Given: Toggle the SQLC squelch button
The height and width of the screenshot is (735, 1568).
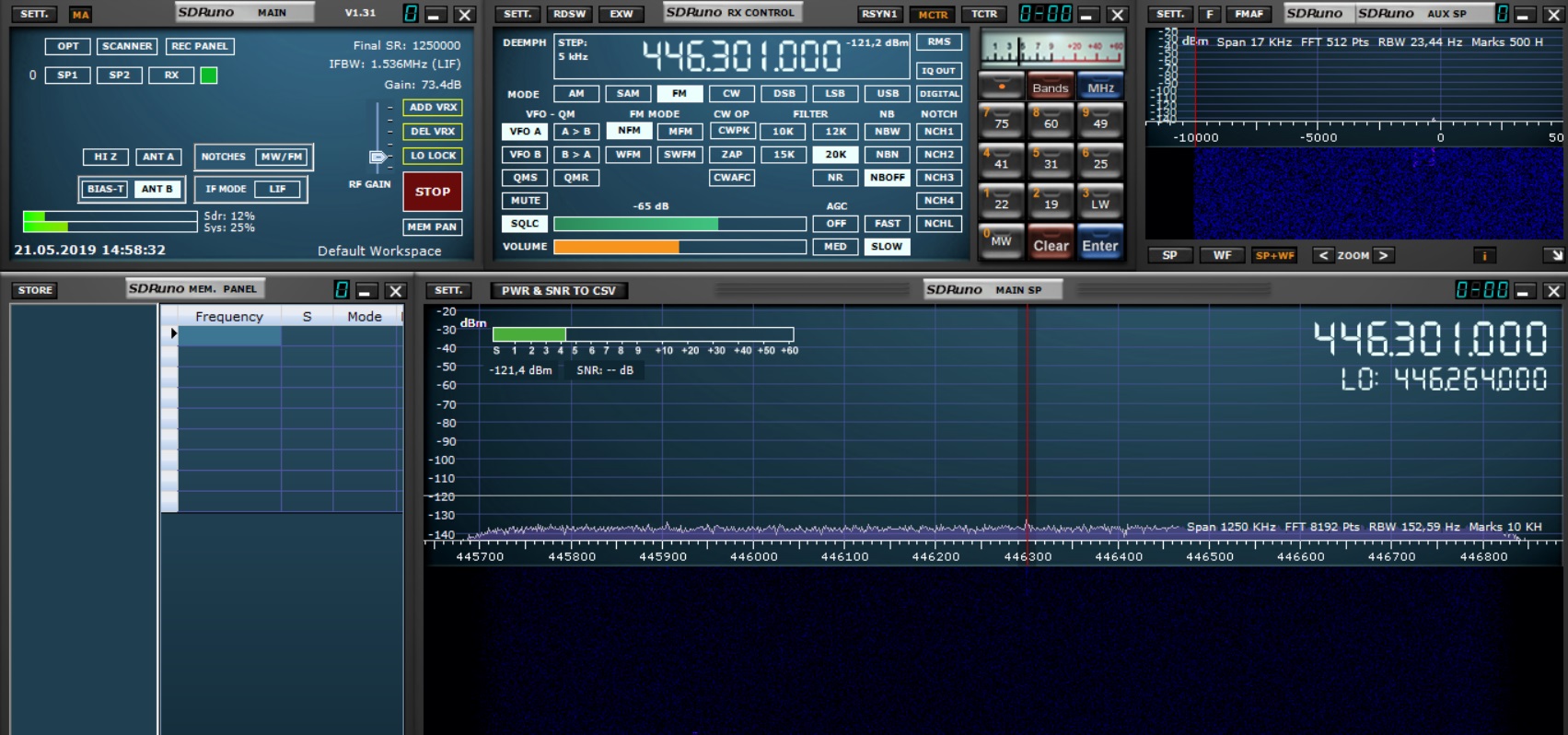Looking at the screenshot, I should (525, 224).
